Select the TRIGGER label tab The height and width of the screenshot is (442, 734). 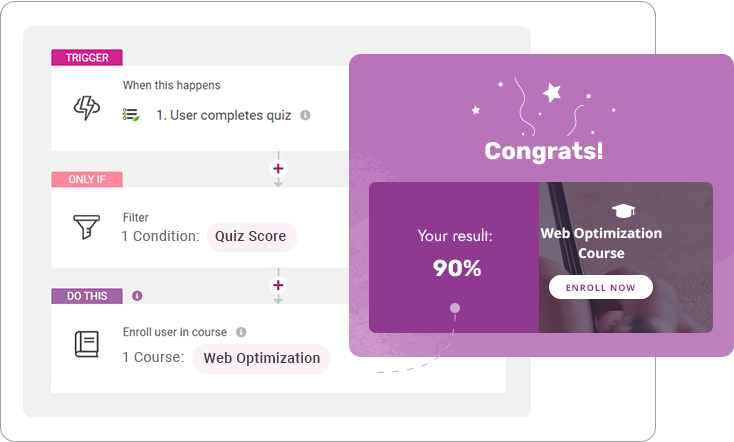(87, 58)
